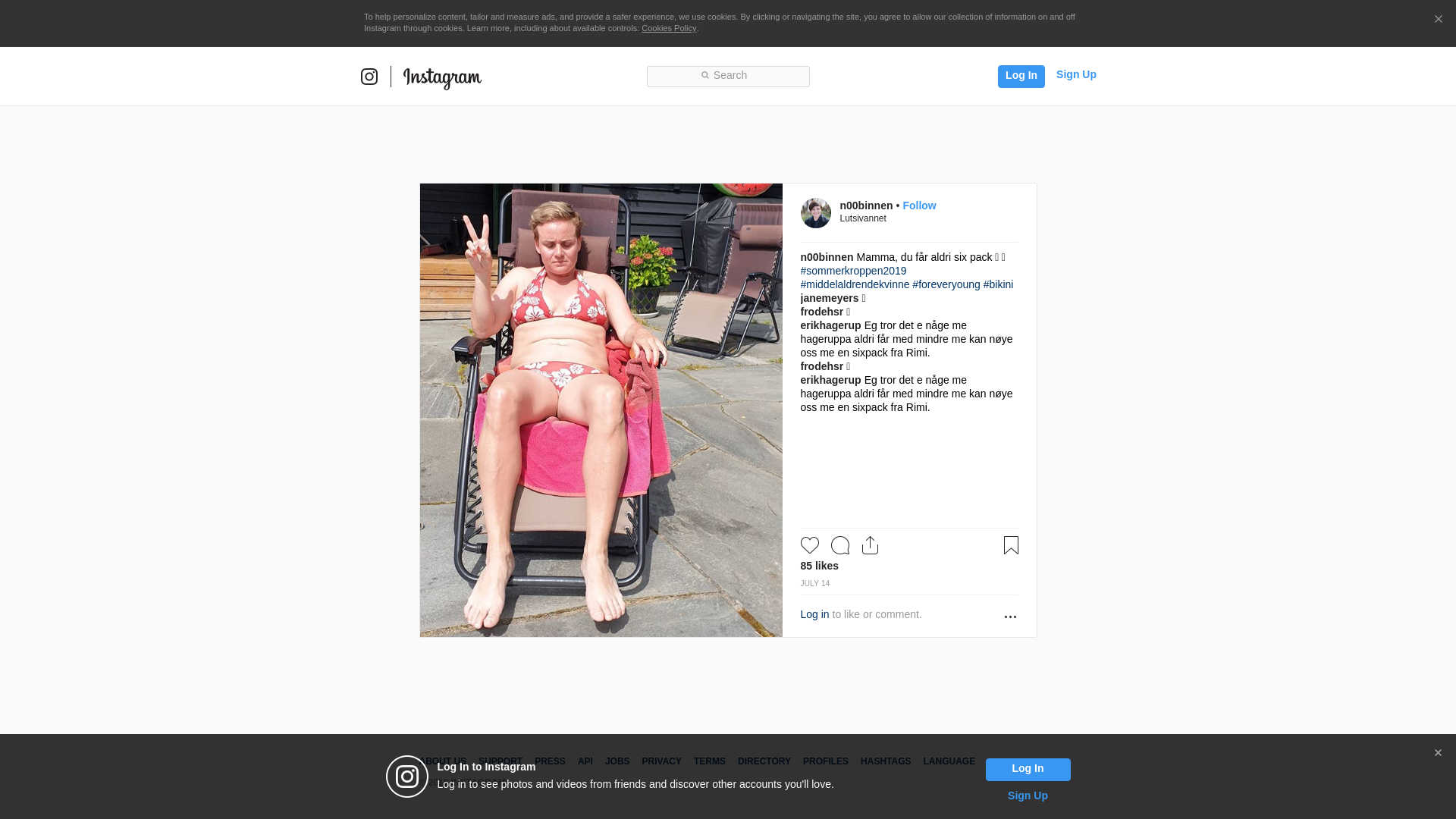Image resolution: width=1456 pixels, height=819 pixels.
Task: Click Sign Up in the header
Action: [1076, 74]
